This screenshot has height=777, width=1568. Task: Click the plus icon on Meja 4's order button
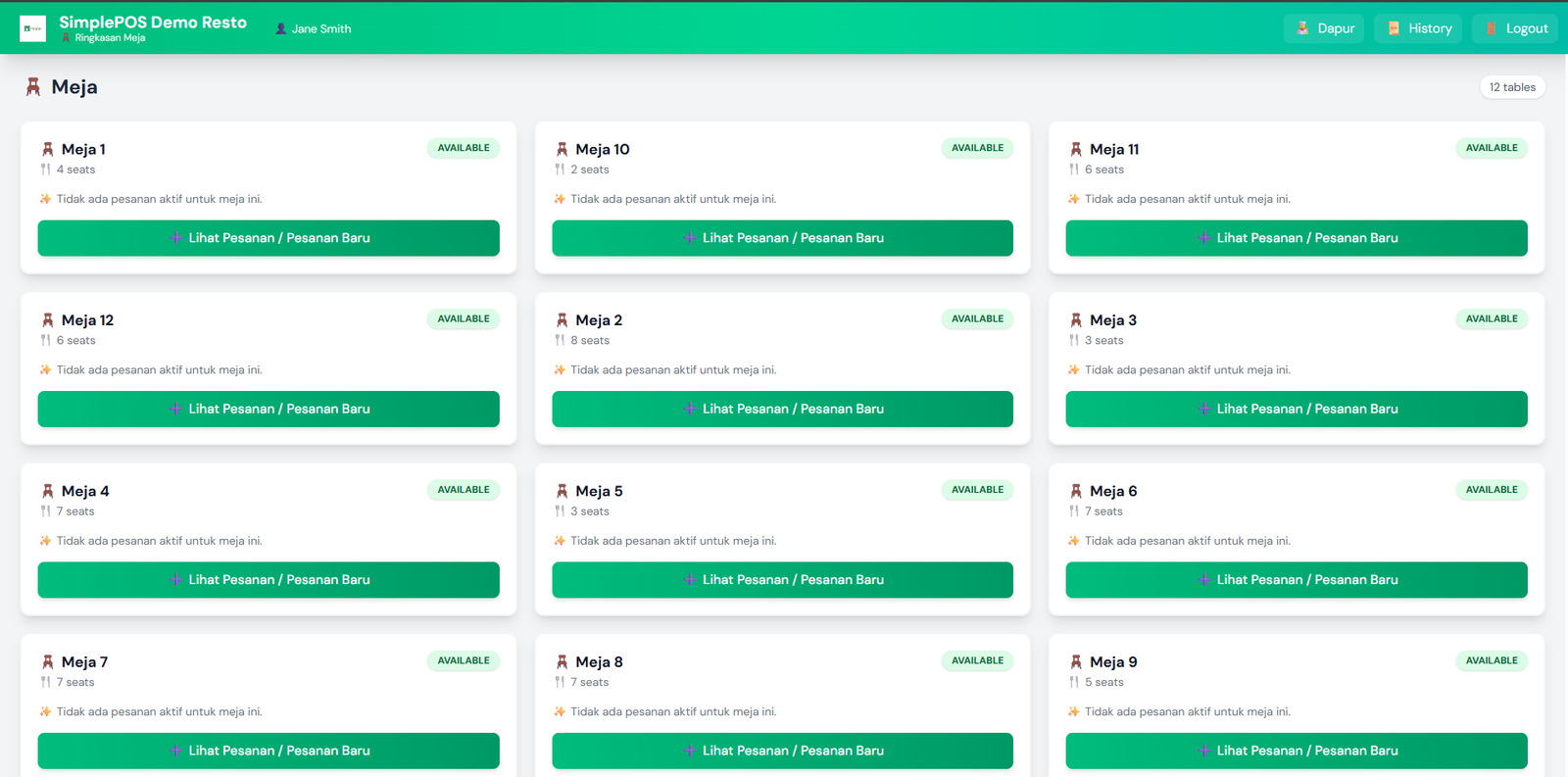[x=175, y=580]
